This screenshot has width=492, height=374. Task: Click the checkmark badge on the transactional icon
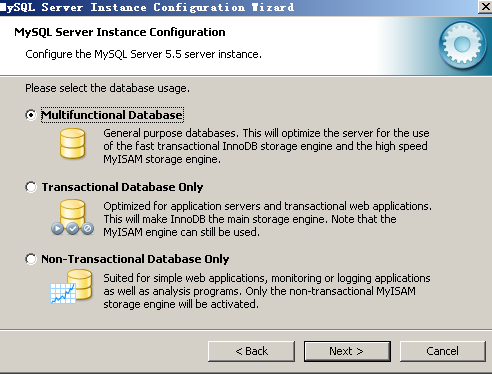pyautogui.click(x=73, y=229)
